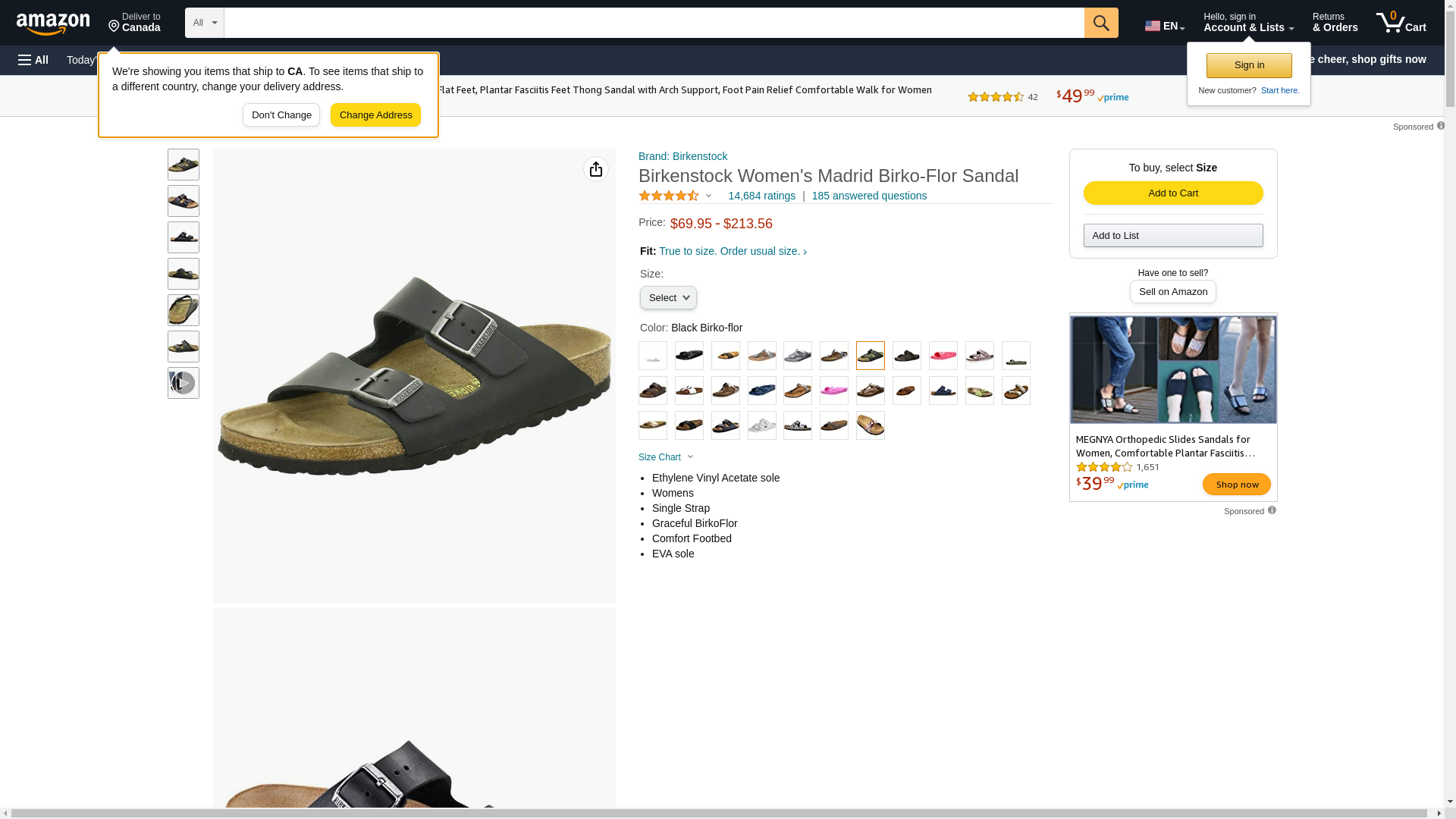Click in the Amazon search field
1456x819 pixels.
(654, 23)
